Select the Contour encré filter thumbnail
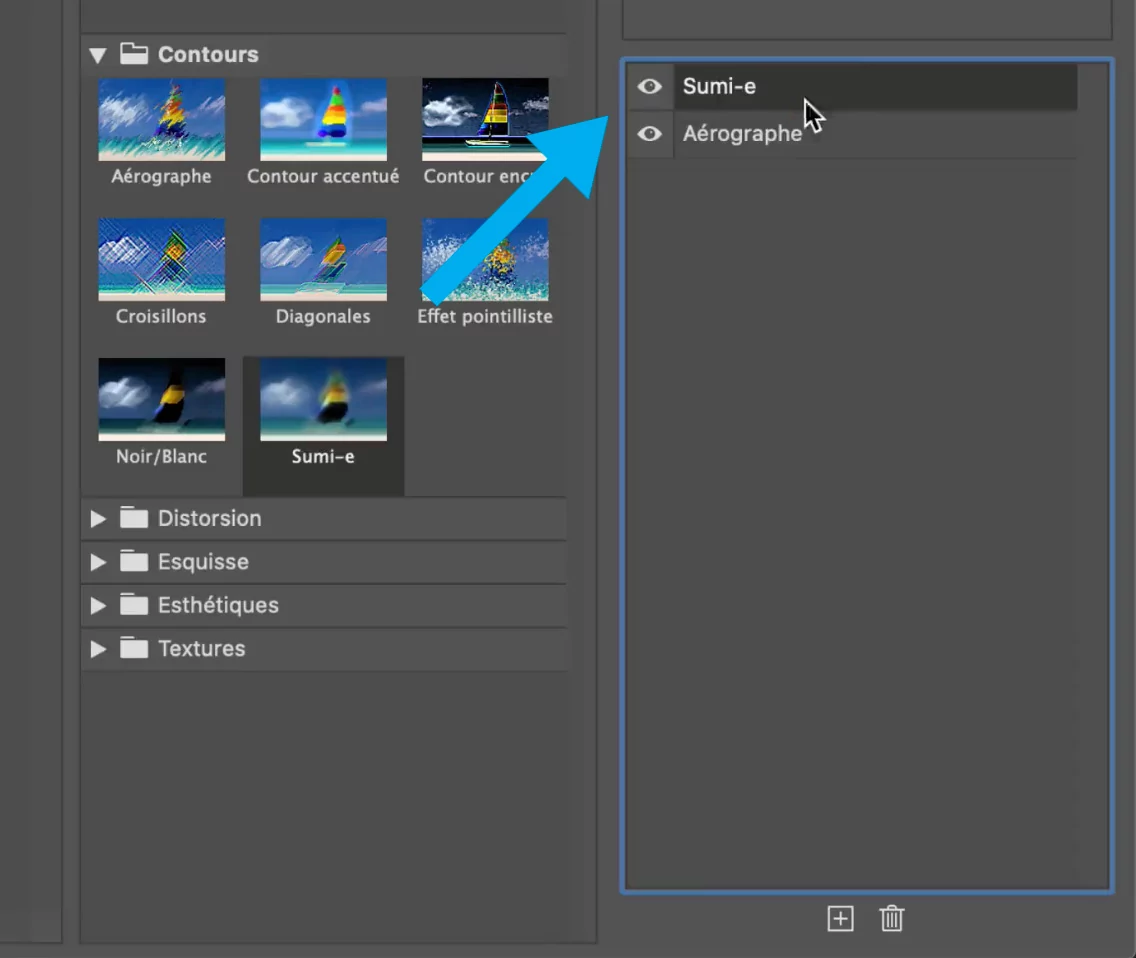Screen dimensions: 1136x958 click(485, 120)
